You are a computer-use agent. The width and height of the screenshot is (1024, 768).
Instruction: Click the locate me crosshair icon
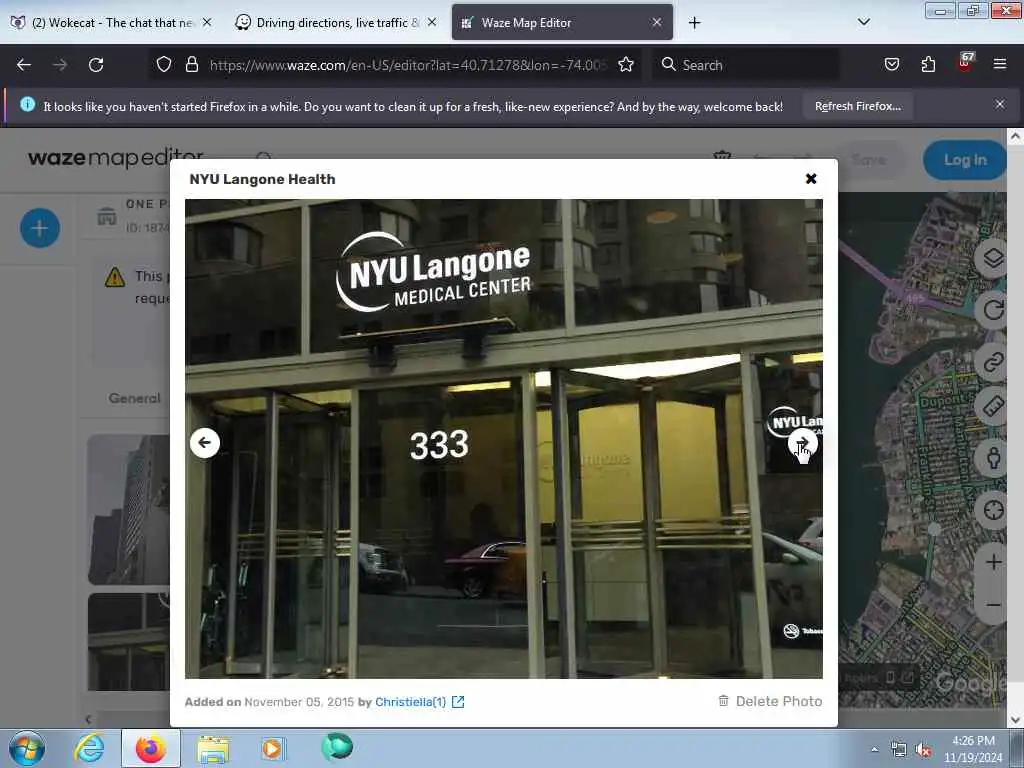[x=993, y=509]
